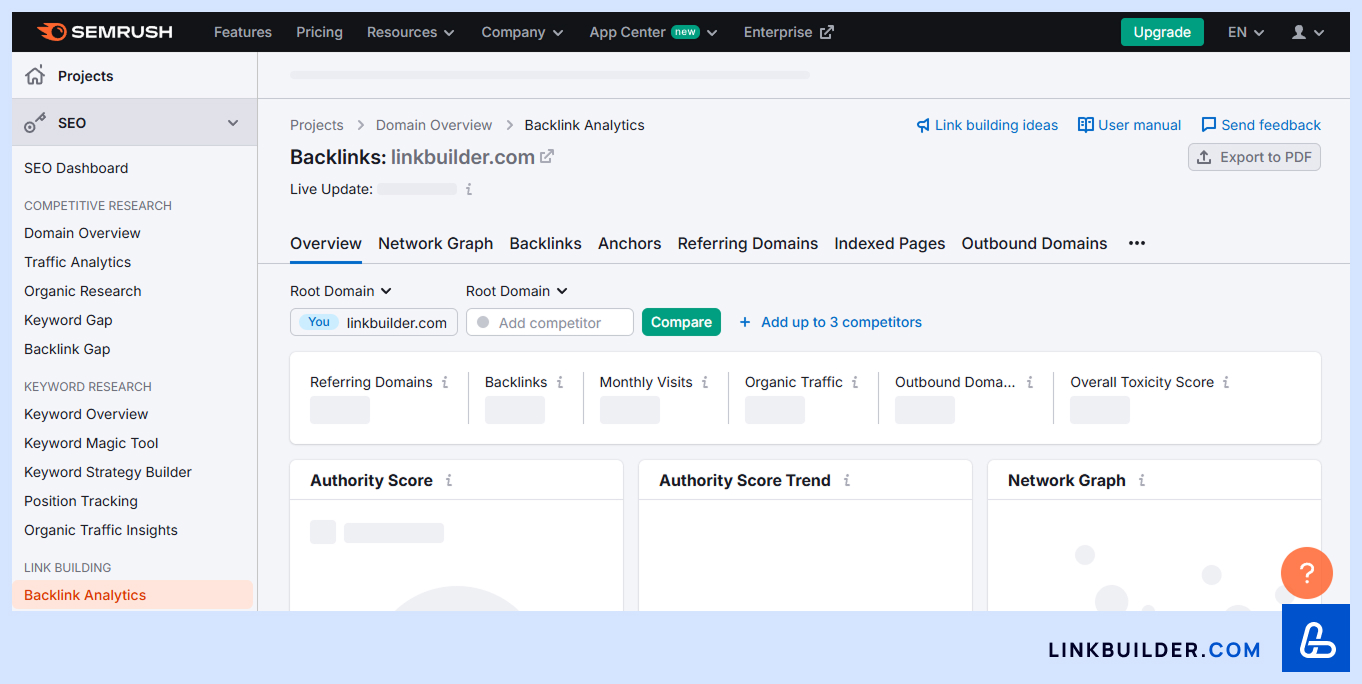Image resolution: width=1362 pixels, height=684 pixels.
Task: Click the Send feedback chat icon
Action: [1209, 125]
